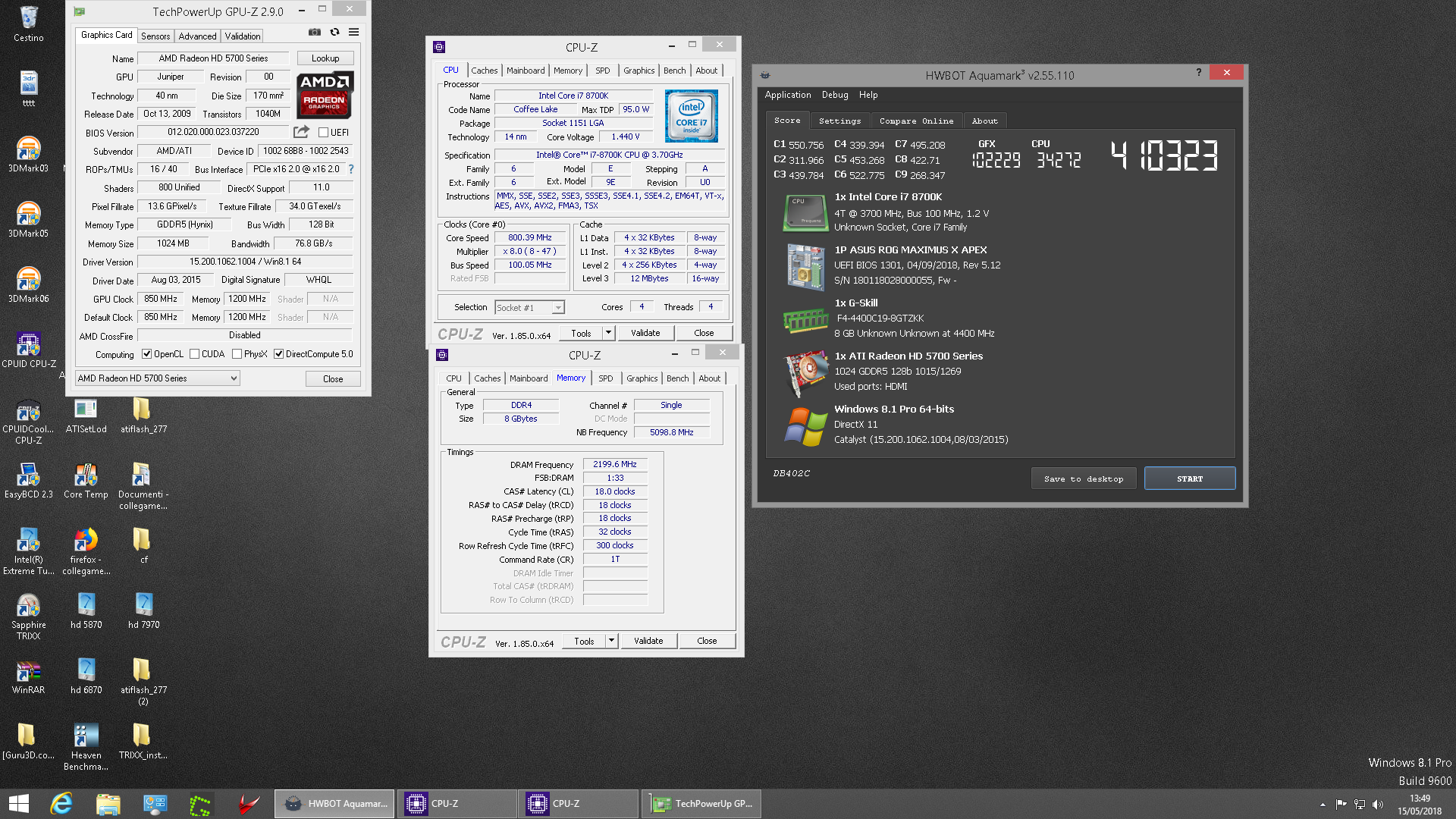Screen dimensions: 1456x819
Task: Toggle the CUDA checkbox
Action: (195, 354)
